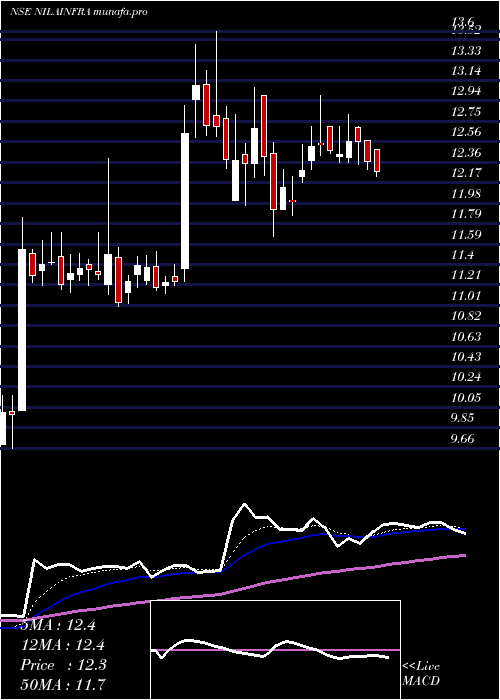This screenshot has width=500, height=700.
Task: Select the 12.17 price axis label
Action: (466, 173)
